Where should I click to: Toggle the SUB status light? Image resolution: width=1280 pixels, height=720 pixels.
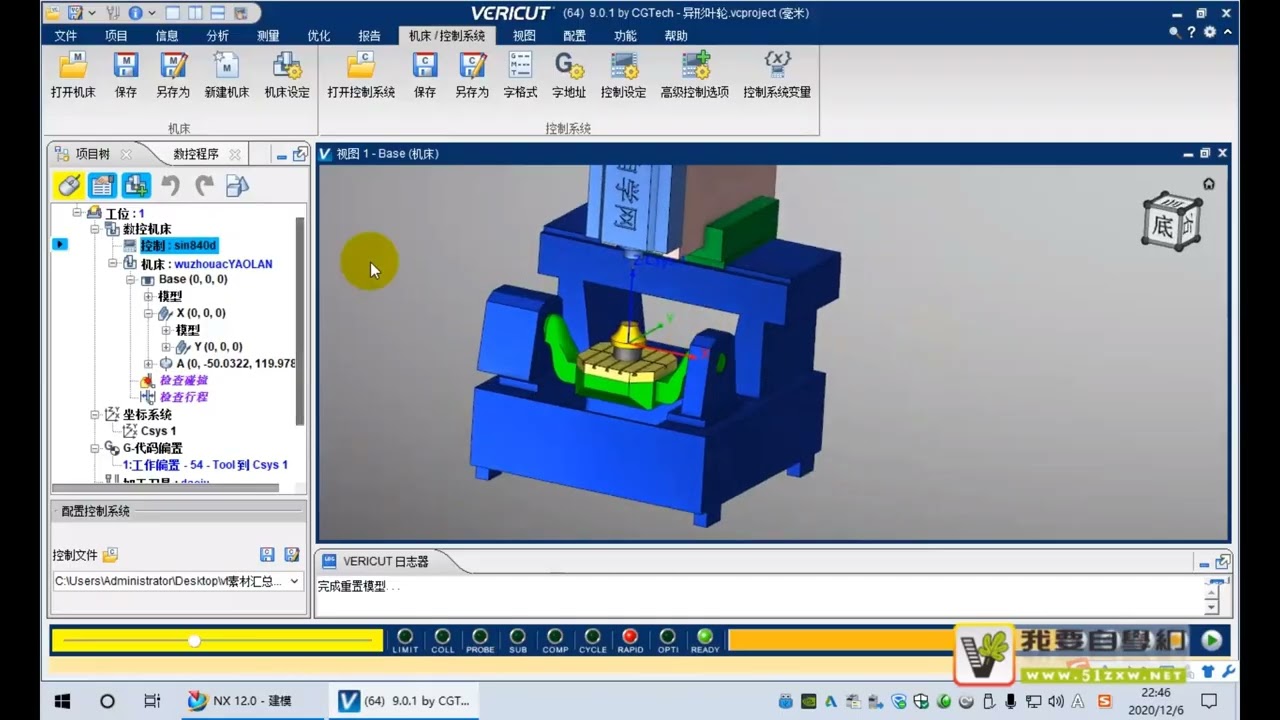(517, 636)
